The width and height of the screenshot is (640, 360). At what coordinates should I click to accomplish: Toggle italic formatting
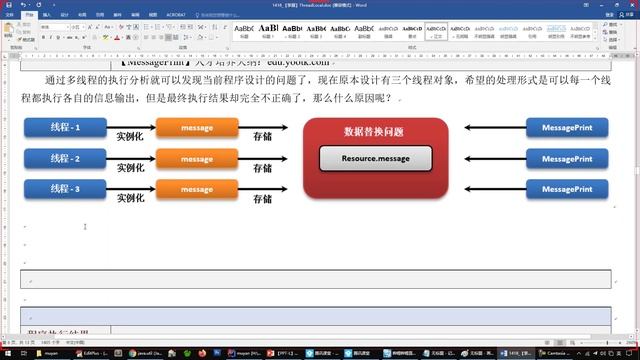coord(51,38)
